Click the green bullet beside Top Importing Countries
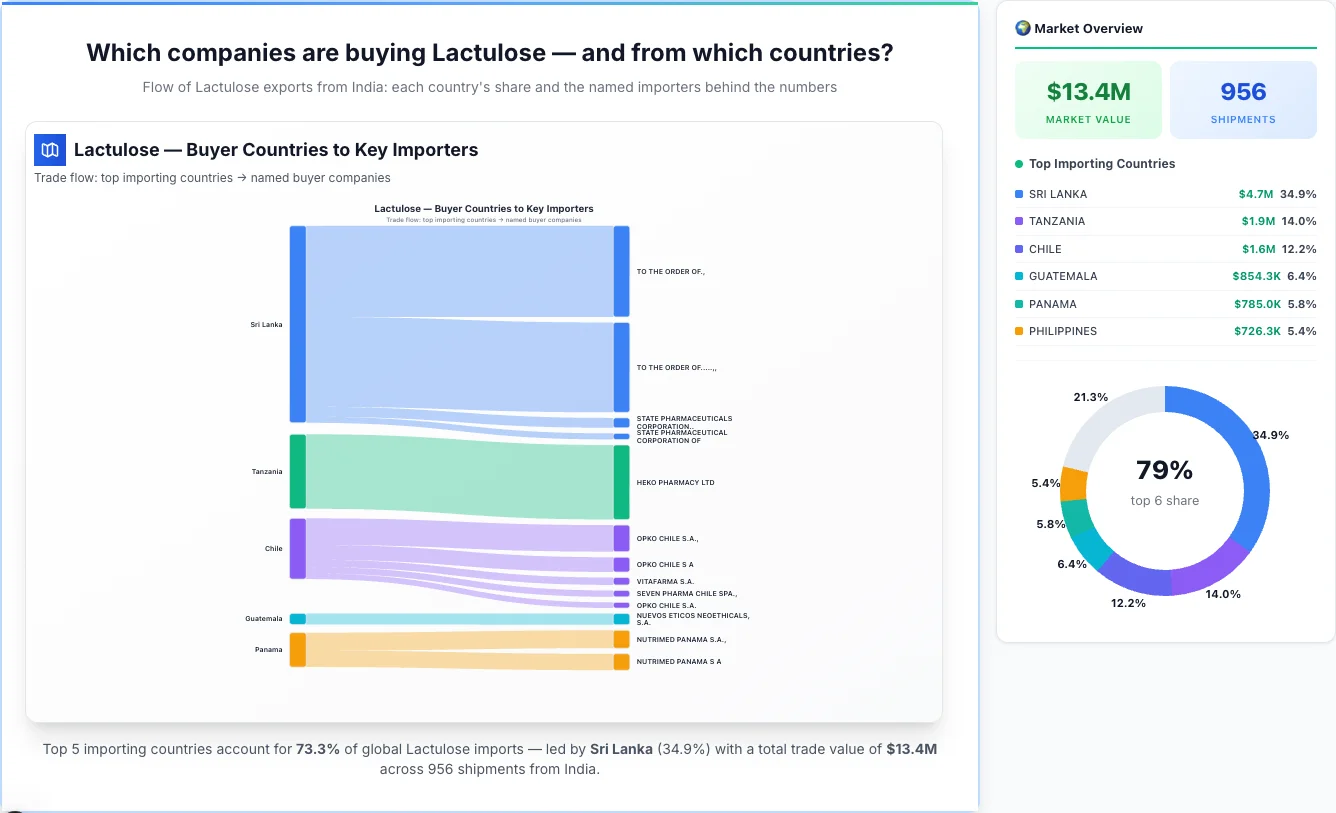This screenshot has height=813, width=1336. (x=1018, y=164)
